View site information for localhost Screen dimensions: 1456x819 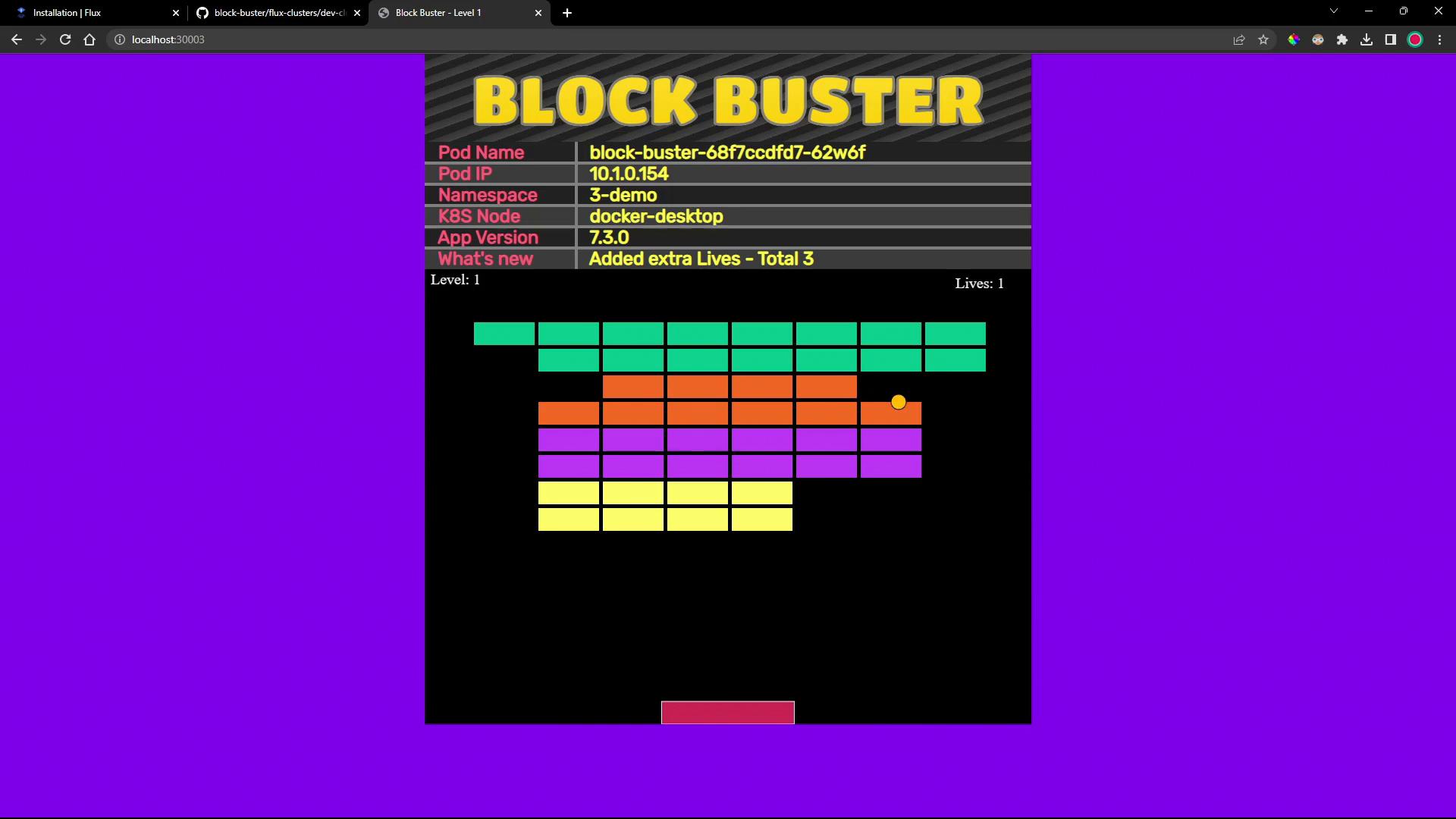tap(120, 39)
